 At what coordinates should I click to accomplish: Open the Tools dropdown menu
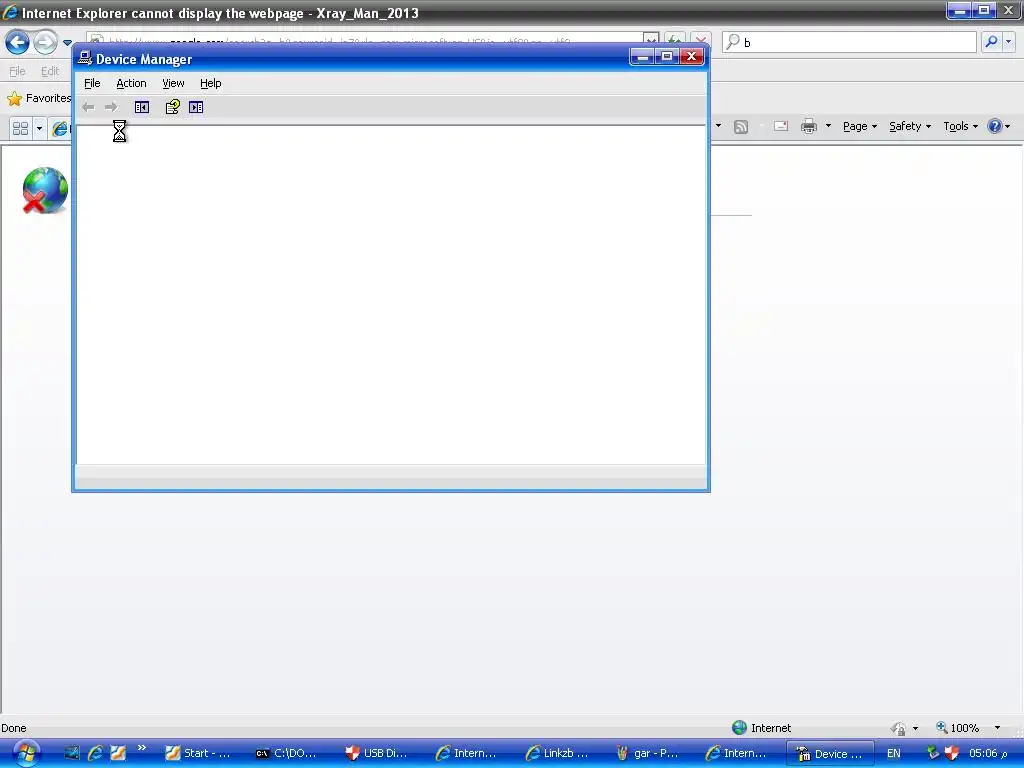960,126
